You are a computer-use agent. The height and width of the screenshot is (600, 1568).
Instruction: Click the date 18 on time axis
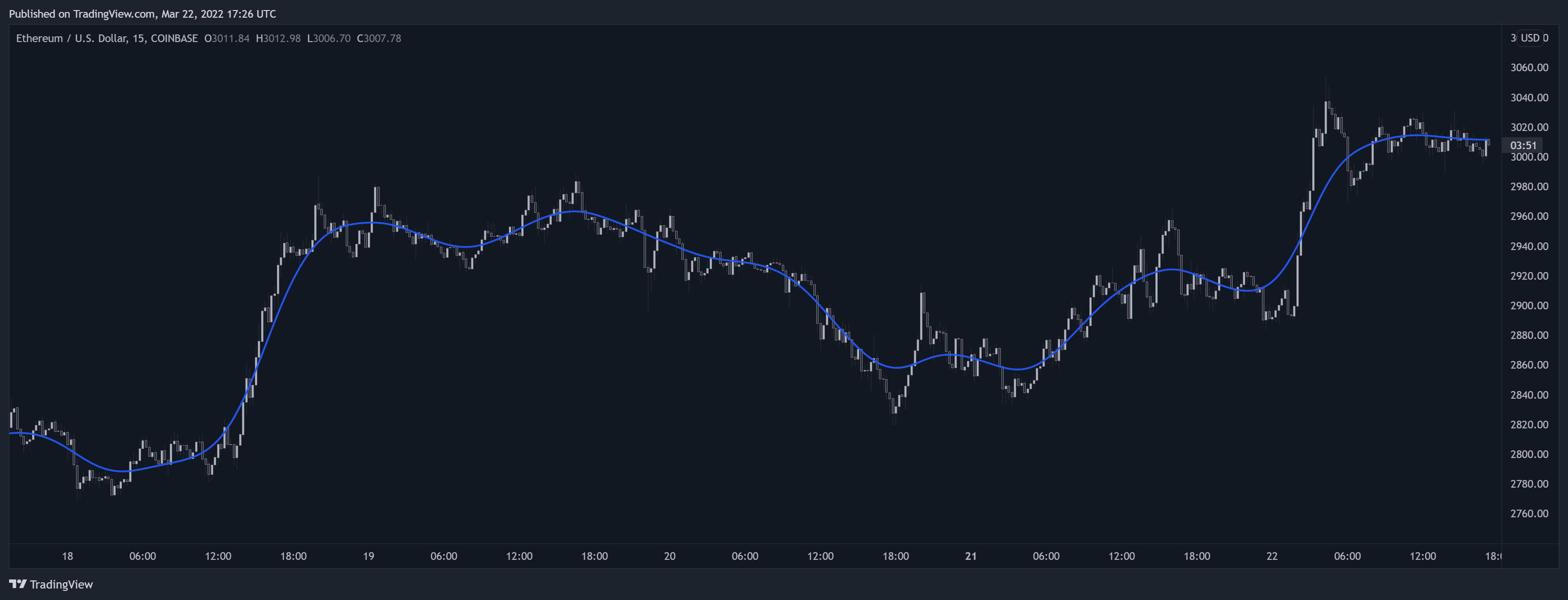(x=67, y=556)
